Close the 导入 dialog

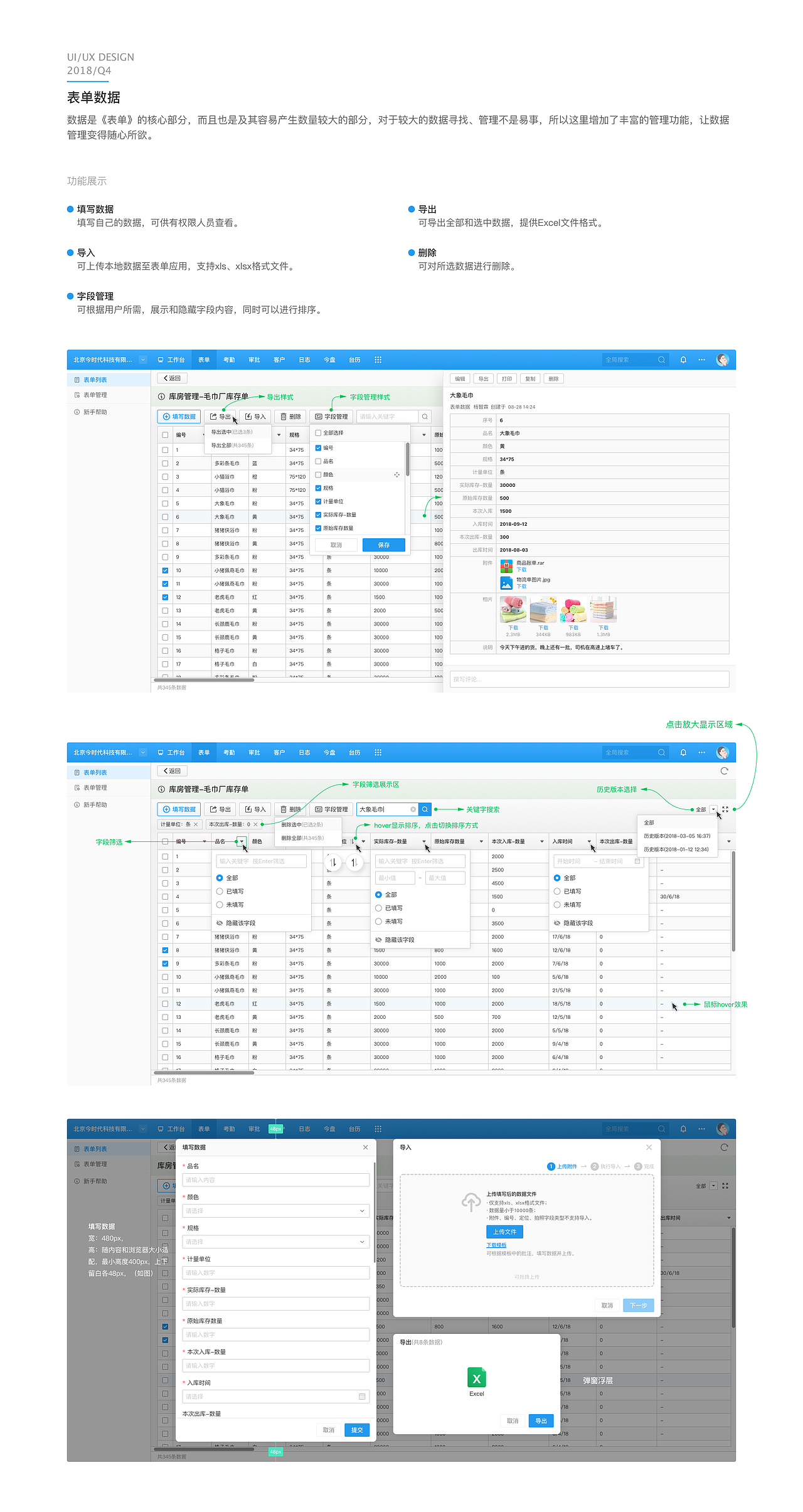pyautogui.click(x=649, y=1147)
